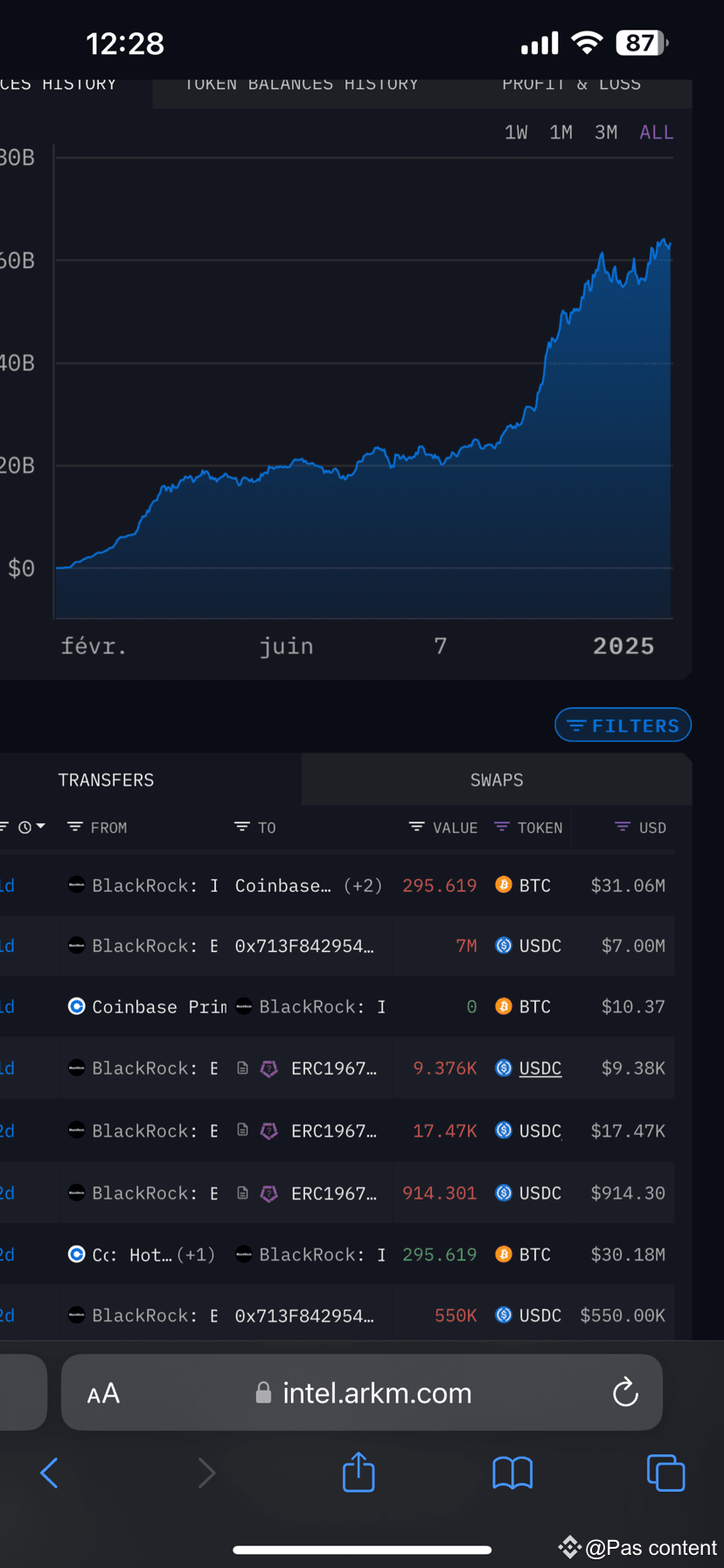This screenshot has width=724, height=1568.
Task: Select the 1M chart range
Action: (x=560, y=132)
